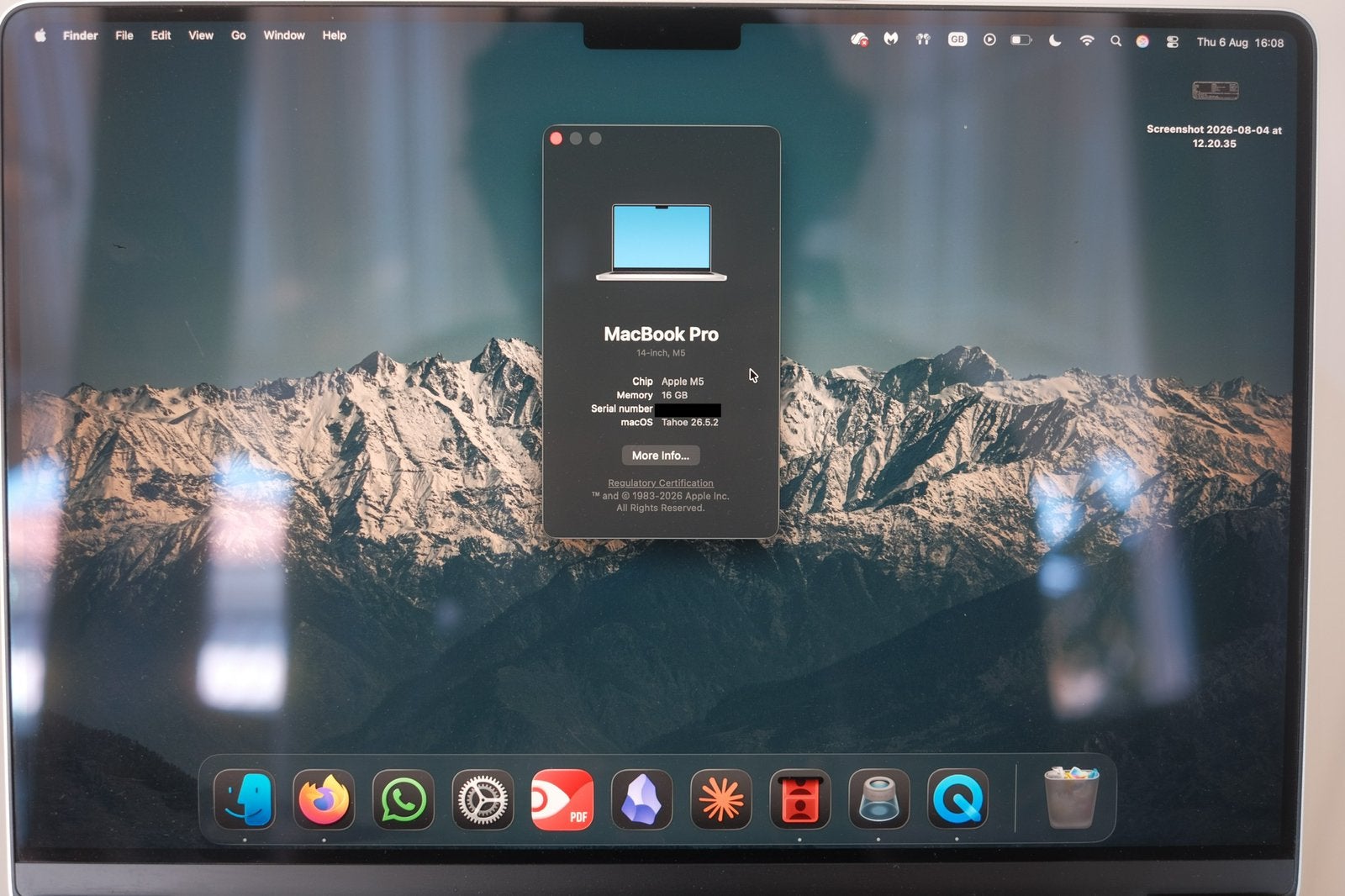Open the purple crystal Obsidian icon
Screen dimensions: 1345x896
pos(641,799)
